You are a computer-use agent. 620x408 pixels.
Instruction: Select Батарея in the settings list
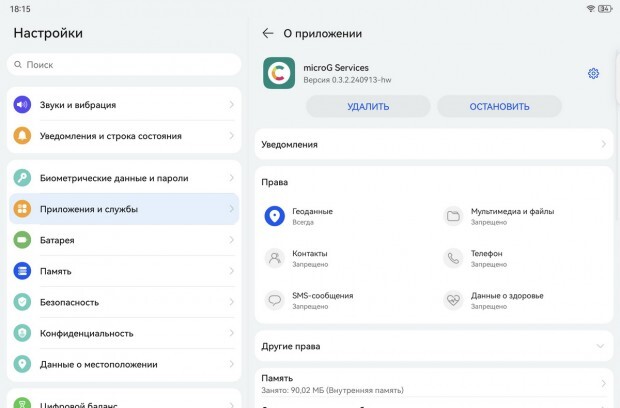124,240
